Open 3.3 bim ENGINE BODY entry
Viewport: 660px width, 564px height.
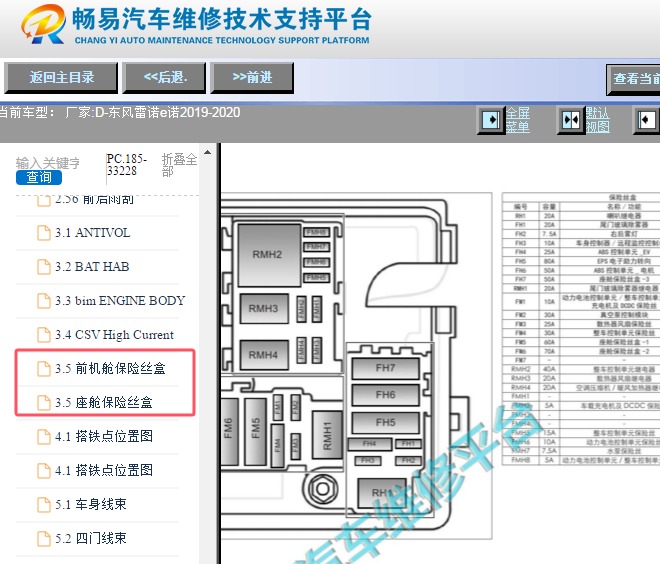[x=120, y=301]
